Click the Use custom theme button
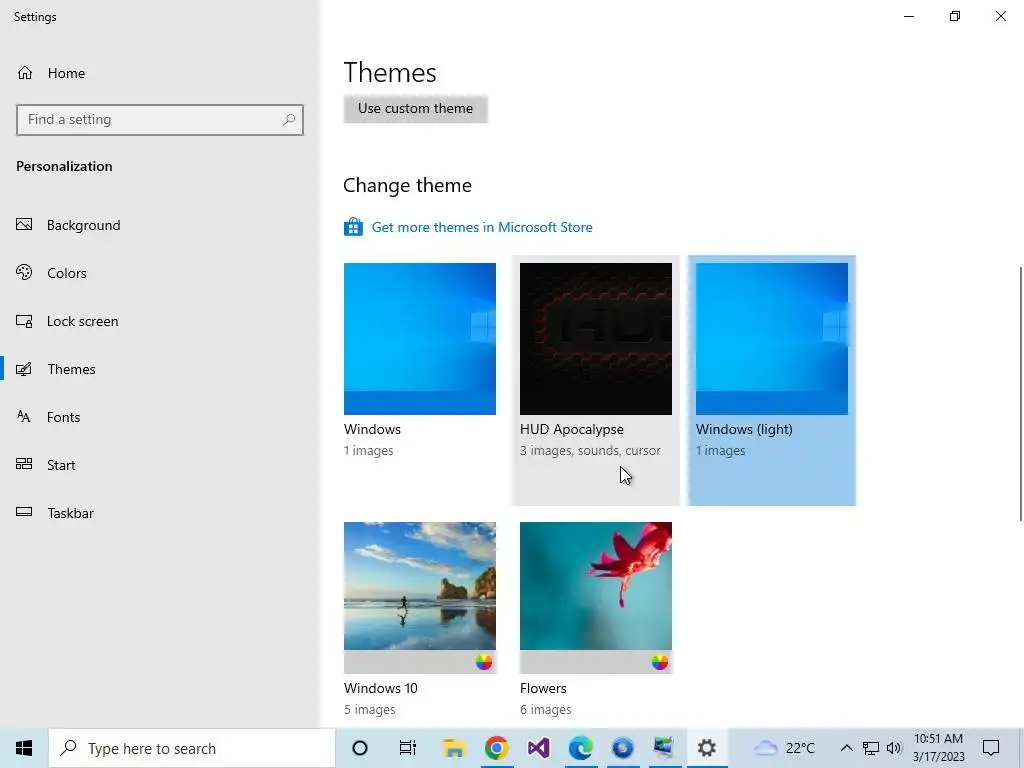Screen dimensions: 1024x768 pos(415,108)
